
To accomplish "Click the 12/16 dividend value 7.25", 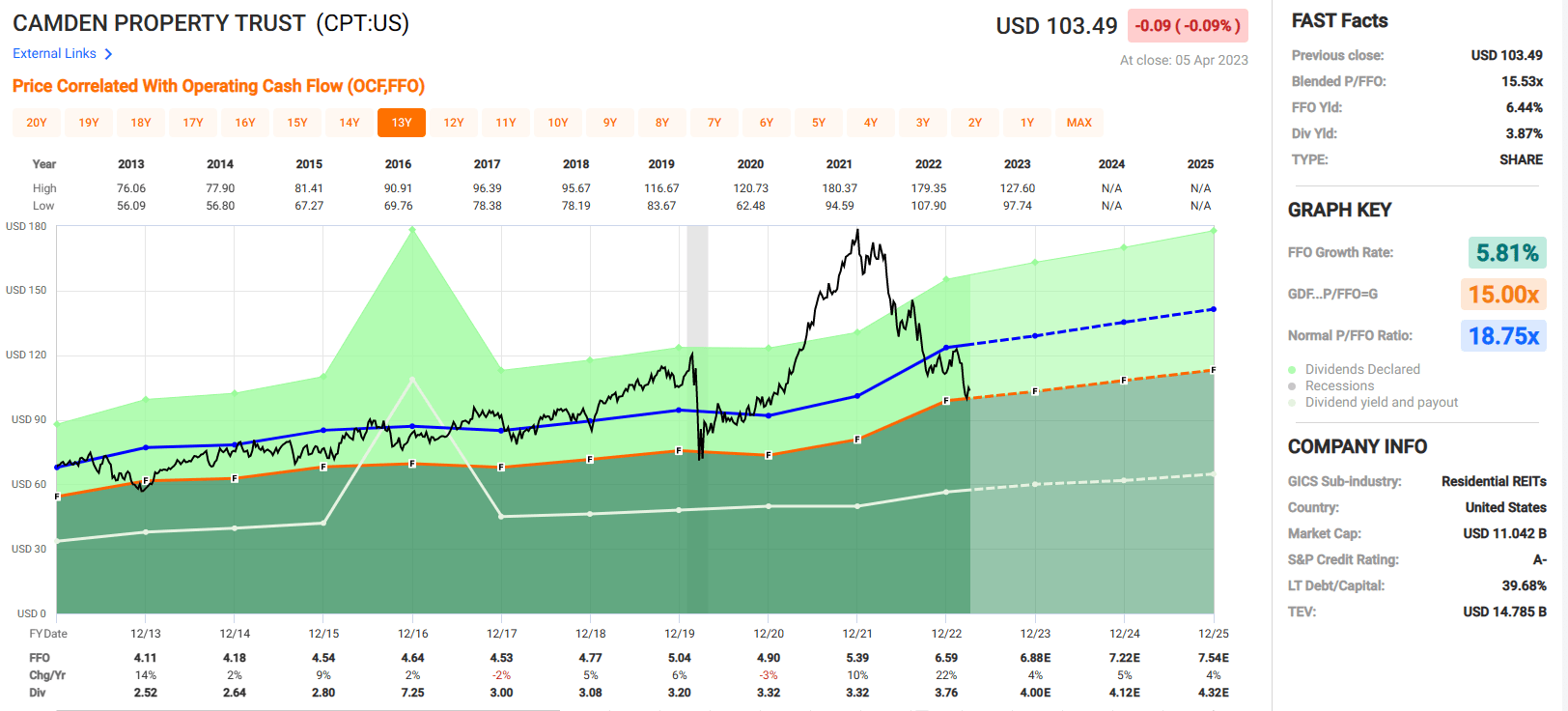I will 412,693.
